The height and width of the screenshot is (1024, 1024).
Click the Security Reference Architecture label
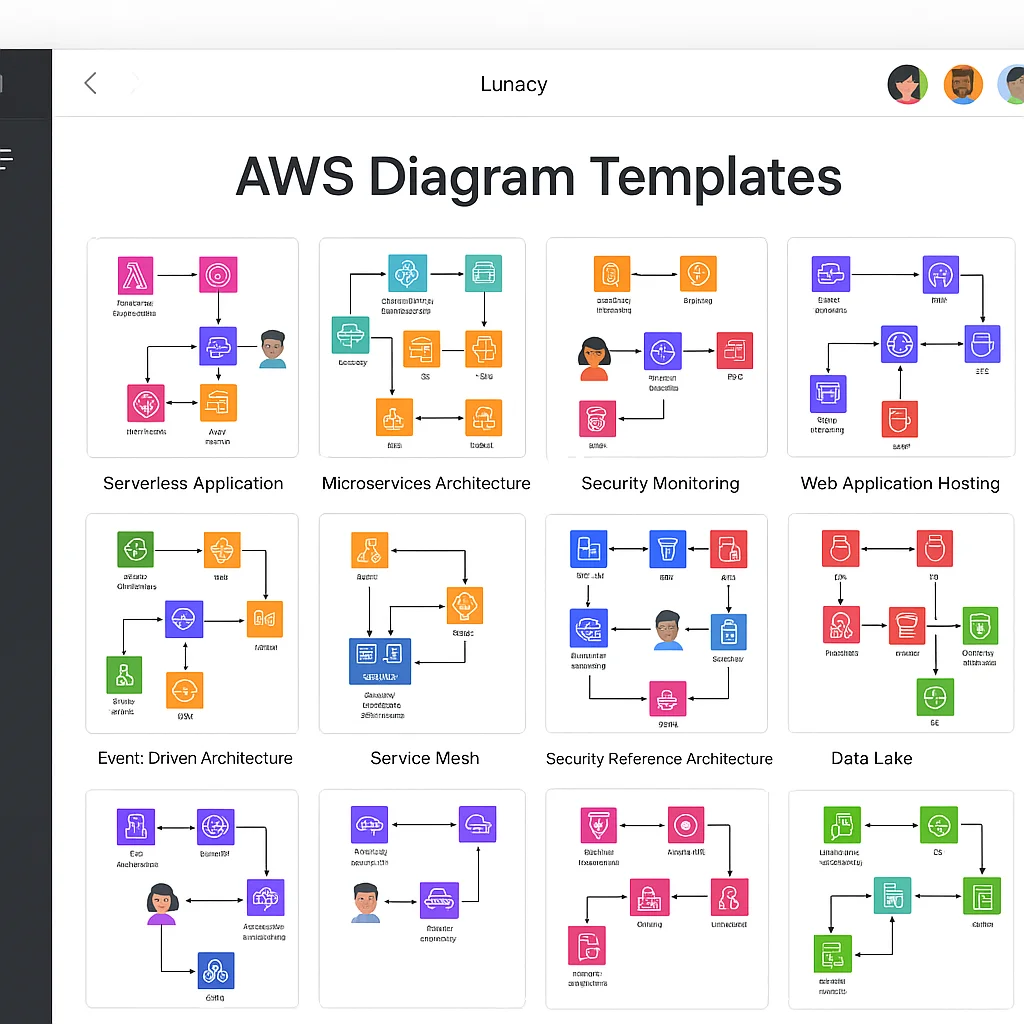point(658,759)
